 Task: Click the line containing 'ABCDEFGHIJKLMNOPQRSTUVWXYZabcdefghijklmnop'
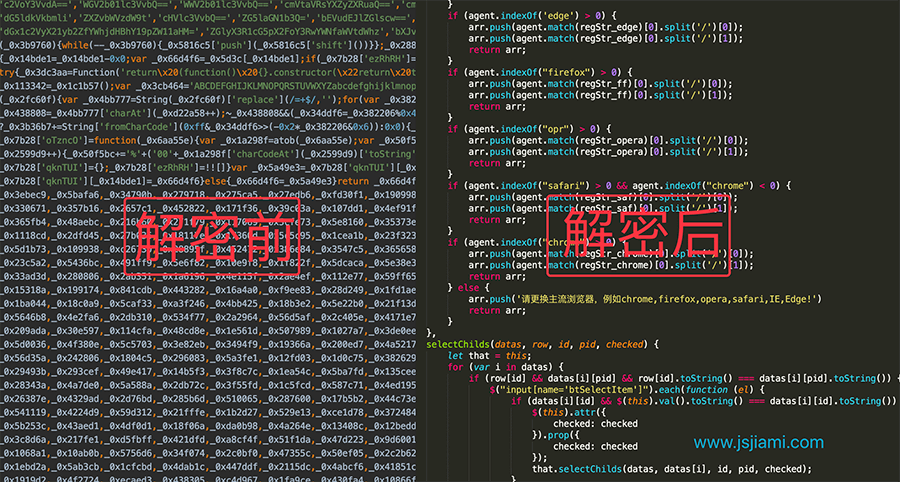(208, 86)
